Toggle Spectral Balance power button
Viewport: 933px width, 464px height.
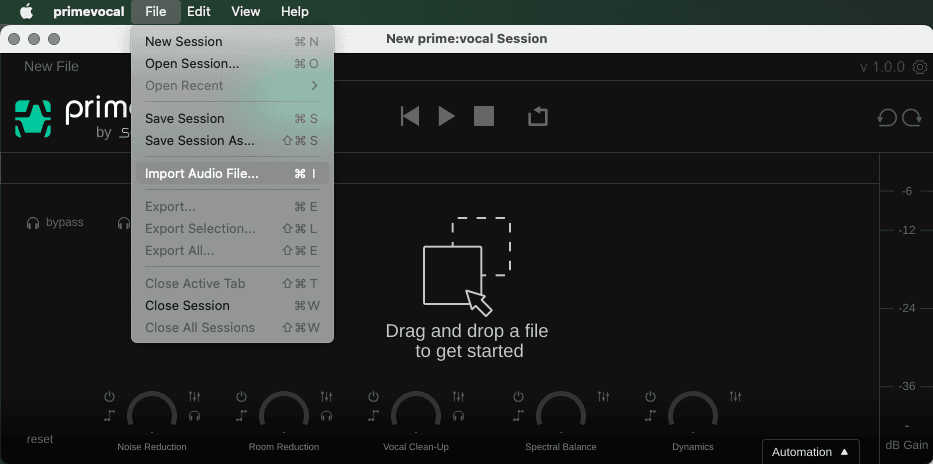(x=519, y=396)
